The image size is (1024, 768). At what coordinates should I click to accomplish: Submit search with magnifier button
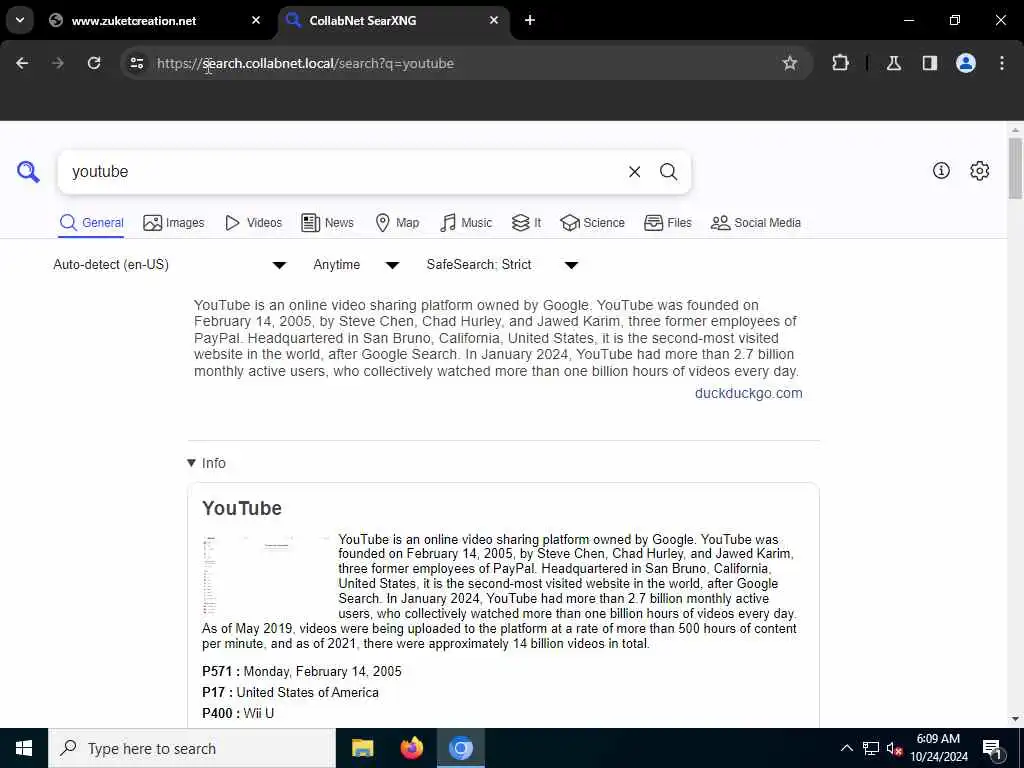(668, 172)
